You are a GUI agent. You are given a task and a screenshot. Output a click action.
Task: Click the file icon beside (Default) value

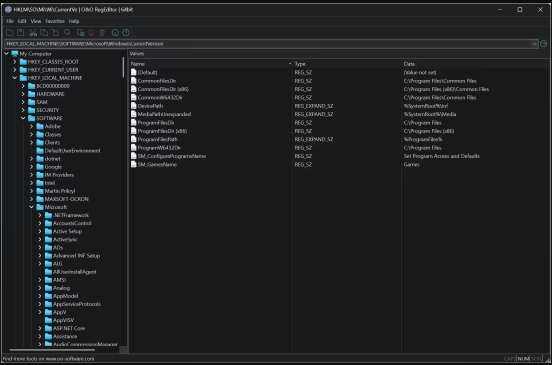[x=133, y=72]
